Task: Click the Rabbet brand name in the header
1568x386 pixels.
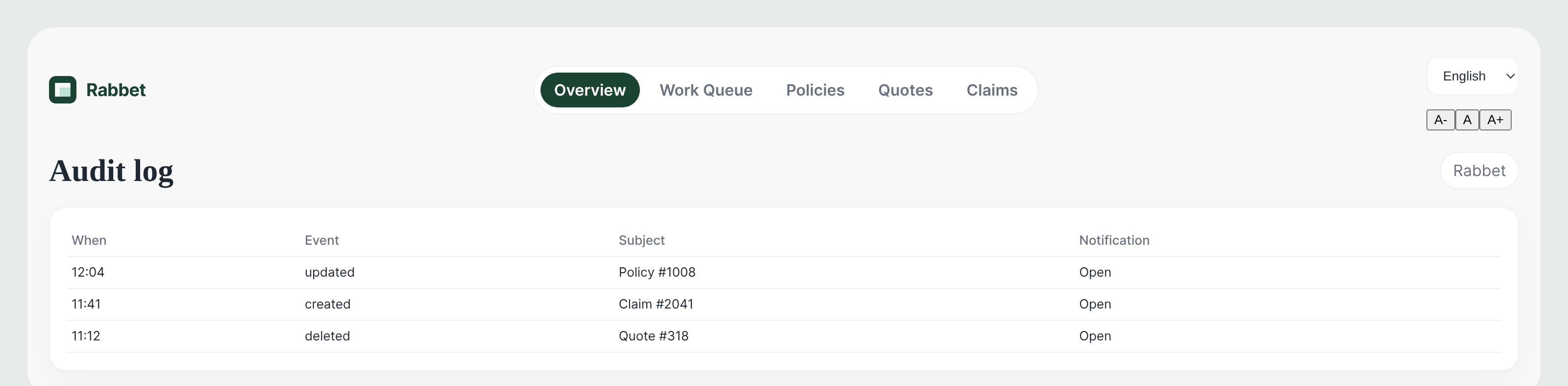Action: pyautogui.click(x=116, y=90)
